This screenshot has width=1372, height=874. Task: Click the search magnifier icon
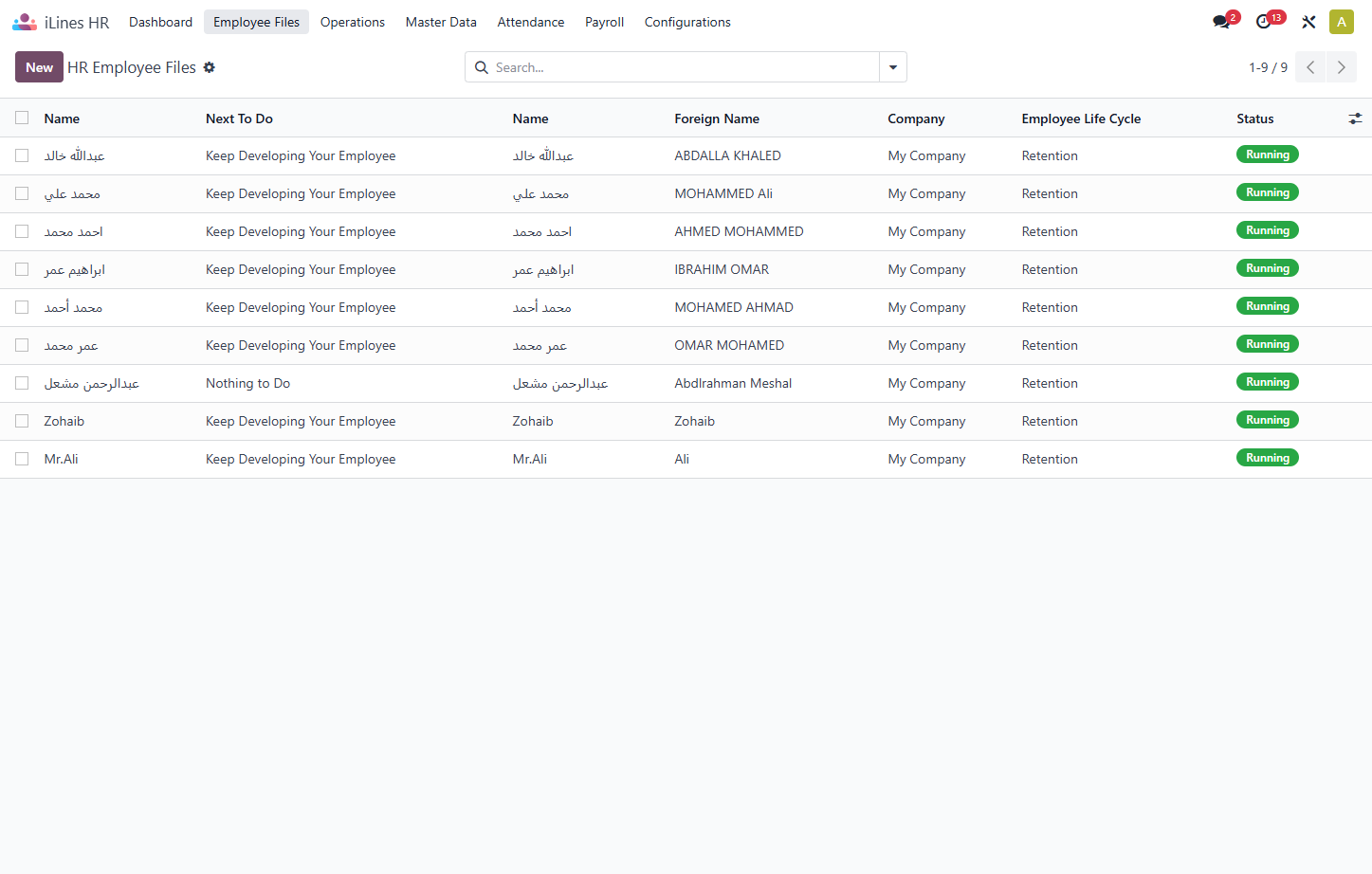pyautogui.click(x=482, y=67)
